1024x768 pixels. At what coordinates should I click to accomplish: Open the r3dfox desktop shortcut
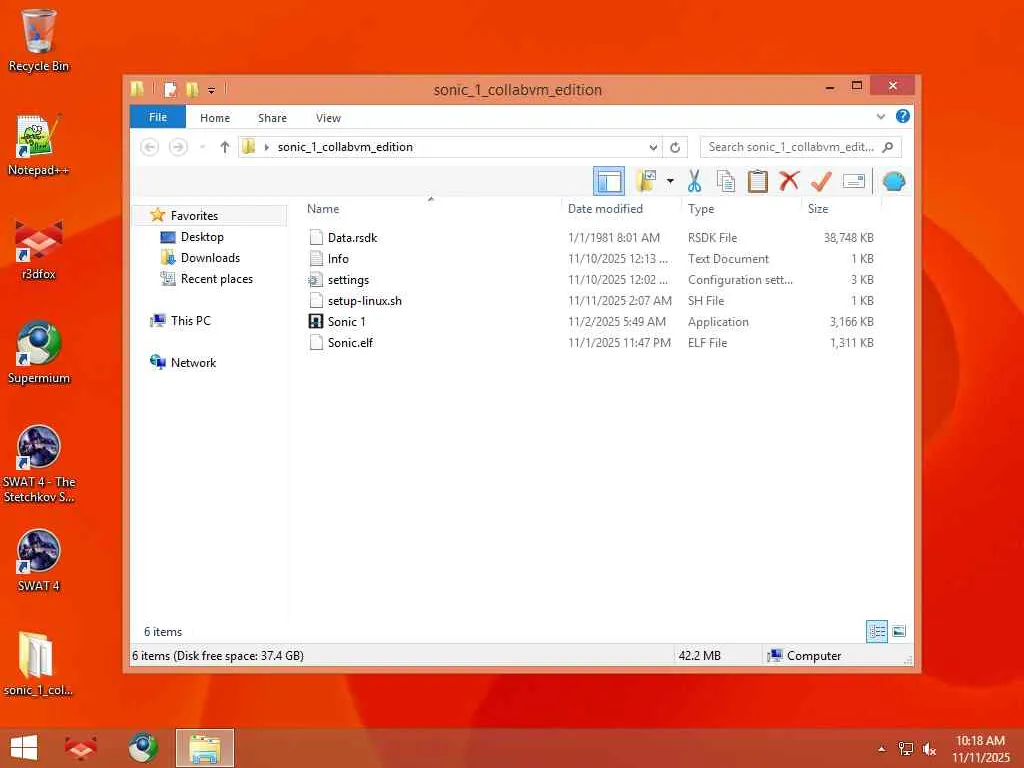(39, 250)
